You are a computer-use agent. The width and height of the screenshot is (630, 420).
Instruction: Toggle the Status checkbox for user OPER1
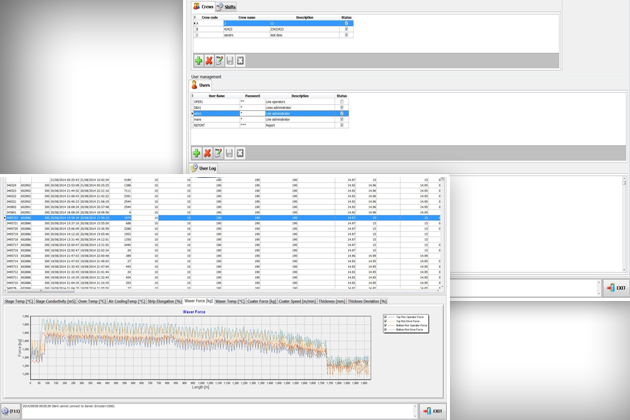[x=342, y=101]
